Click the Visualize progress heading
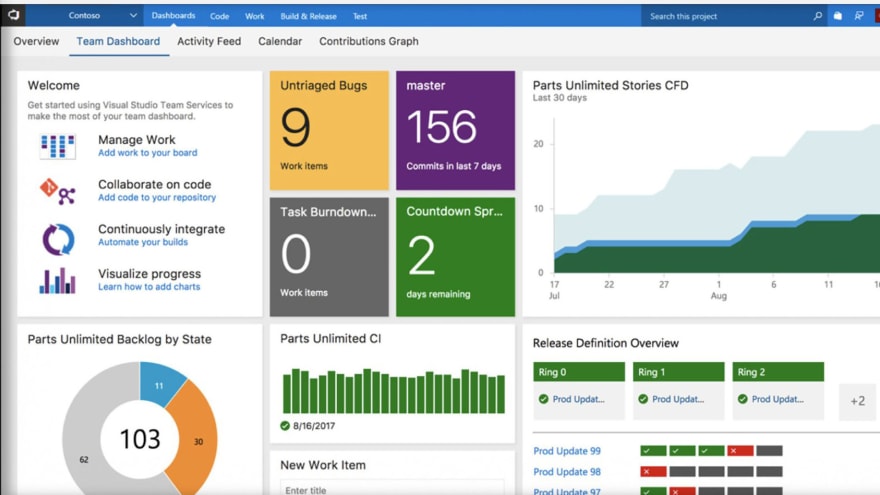 [149, 274]
